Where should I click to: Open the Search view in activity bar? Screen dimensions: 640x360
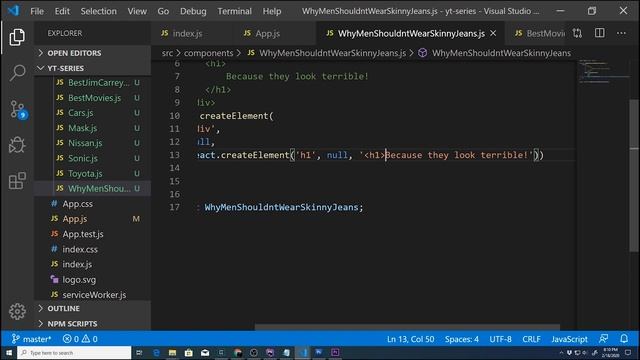coord(17,73)
